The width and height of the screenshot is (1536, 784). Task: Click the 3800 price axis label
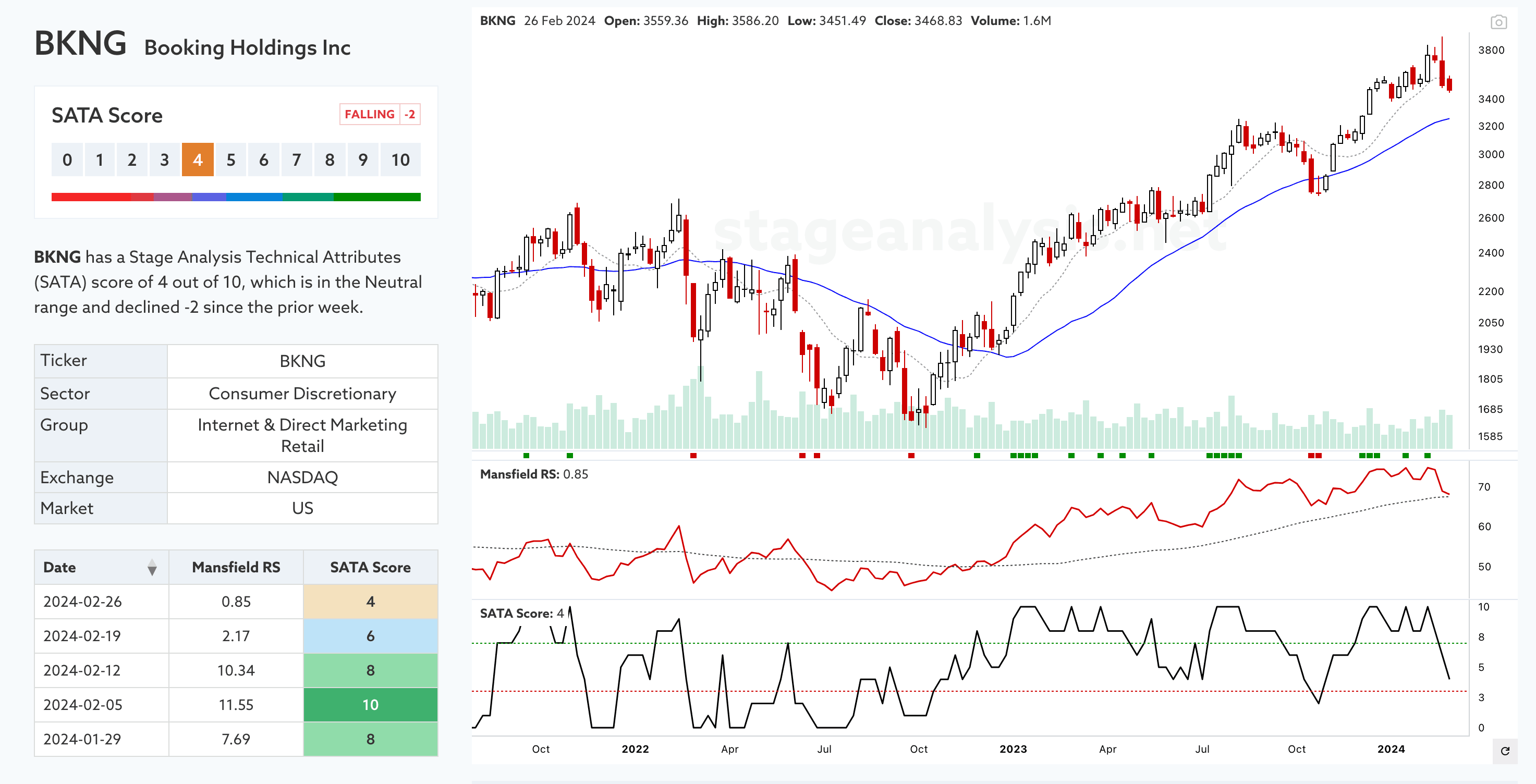point(1491,50)
